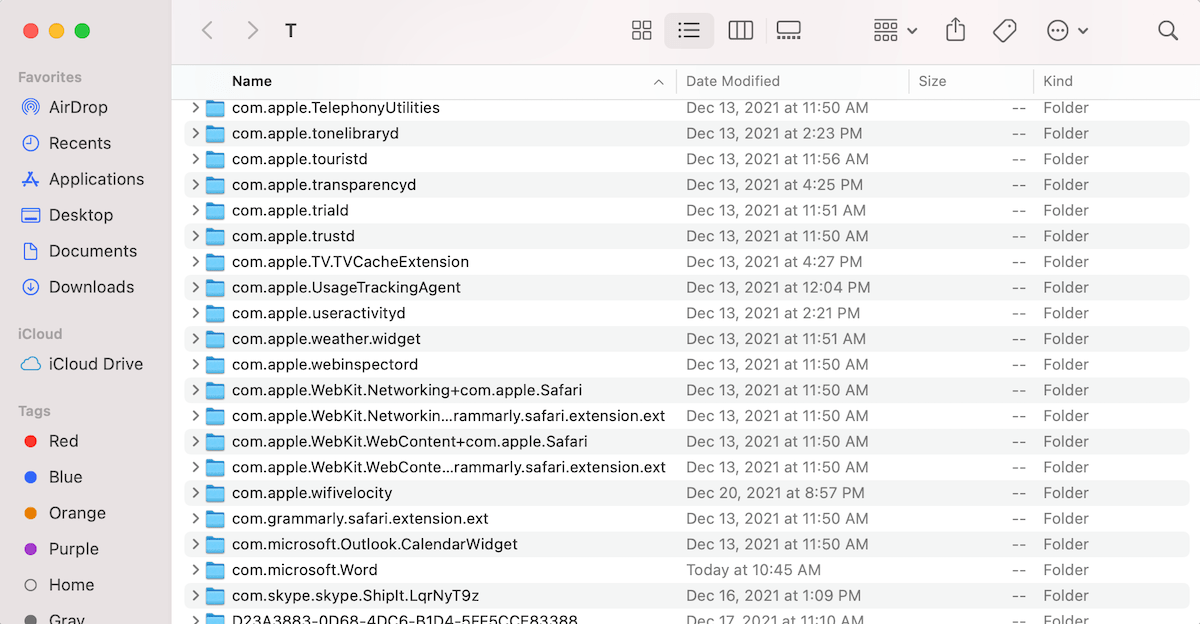Select the Blue tag
Screen dimensions: 1200x624
65,477
